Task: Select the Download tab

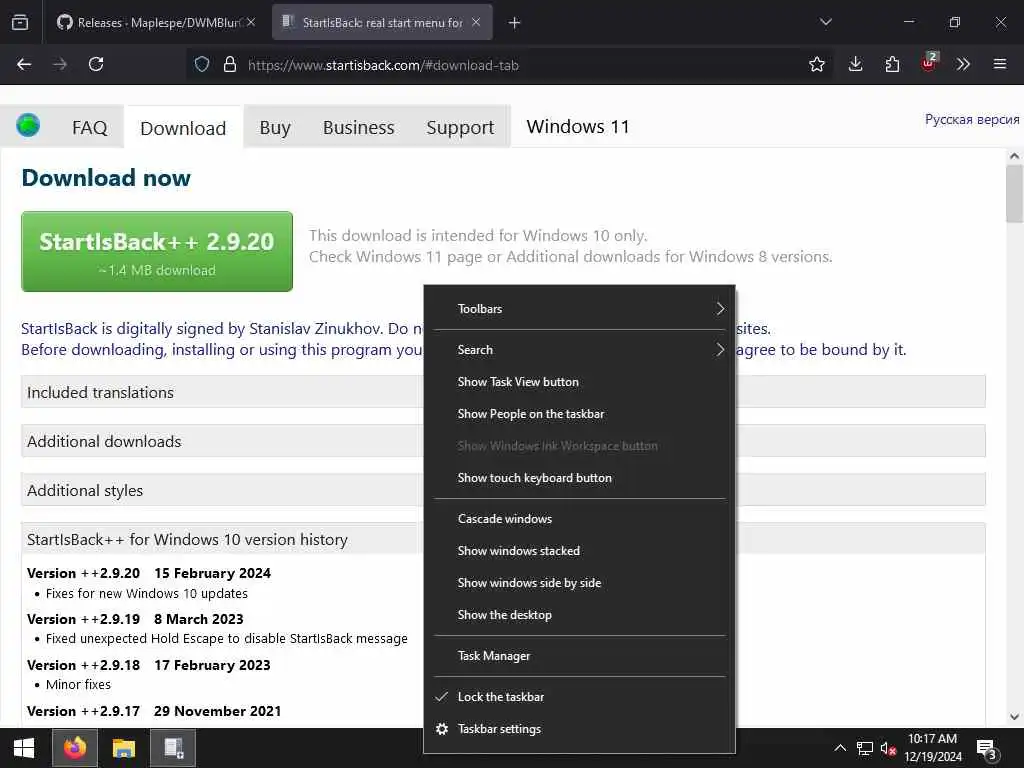Action: coord(184,127)
